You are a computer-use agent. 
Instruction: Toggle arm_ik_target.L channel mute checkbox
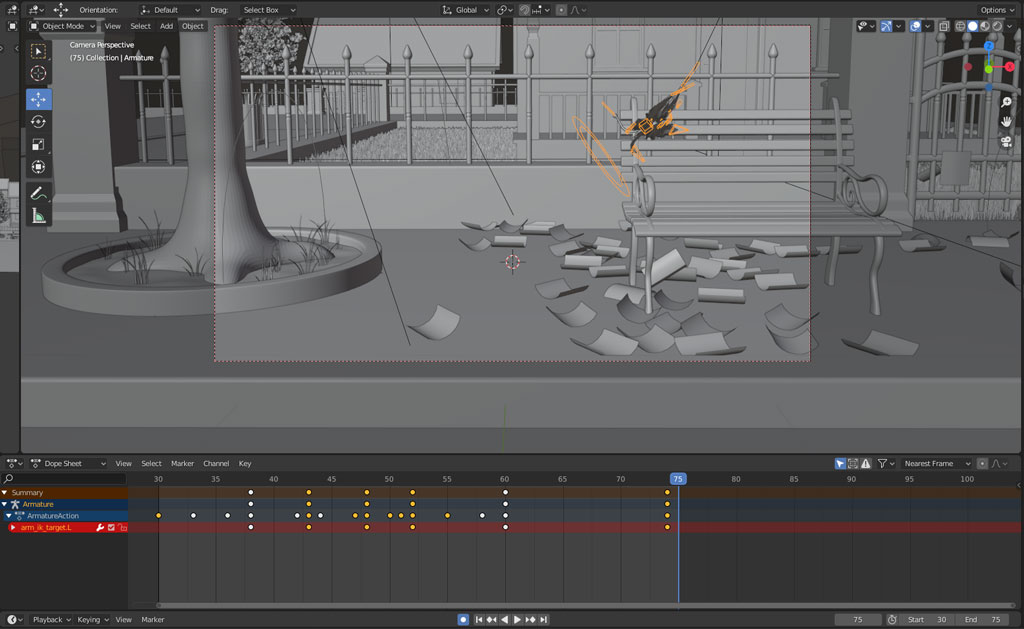click(111, 528)
